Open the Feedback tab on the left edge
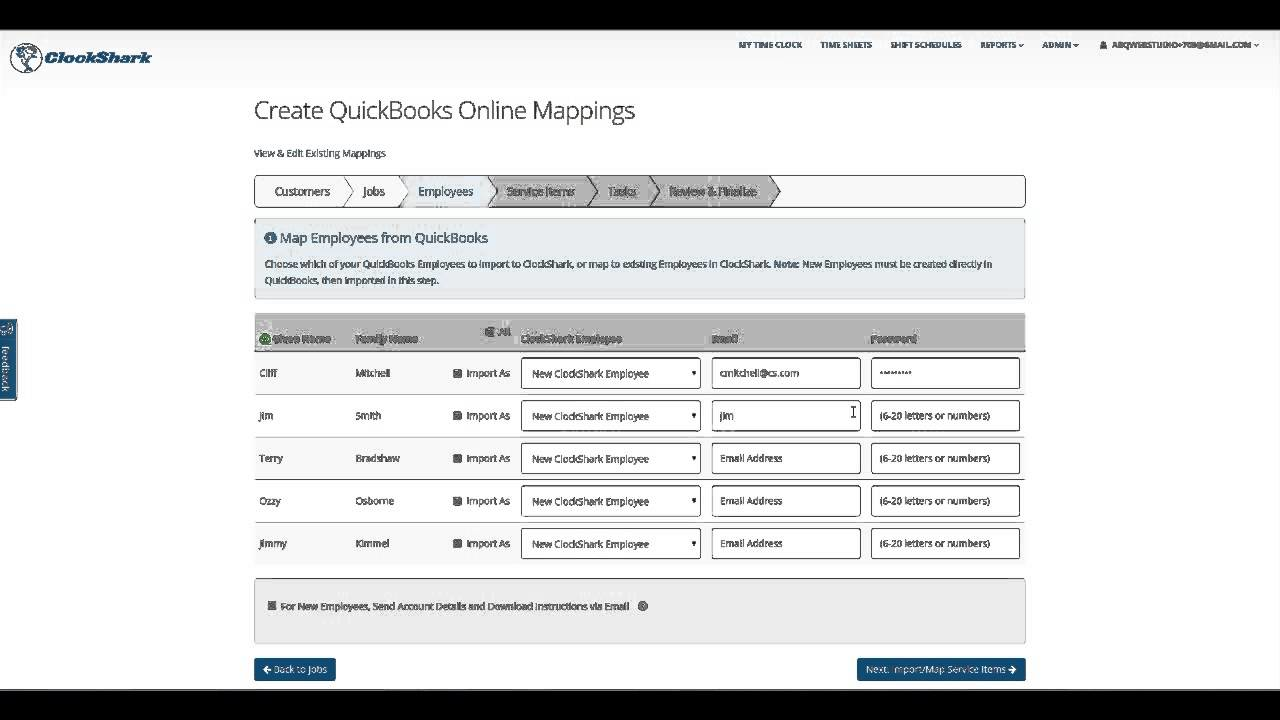 [x=7, y=360]
